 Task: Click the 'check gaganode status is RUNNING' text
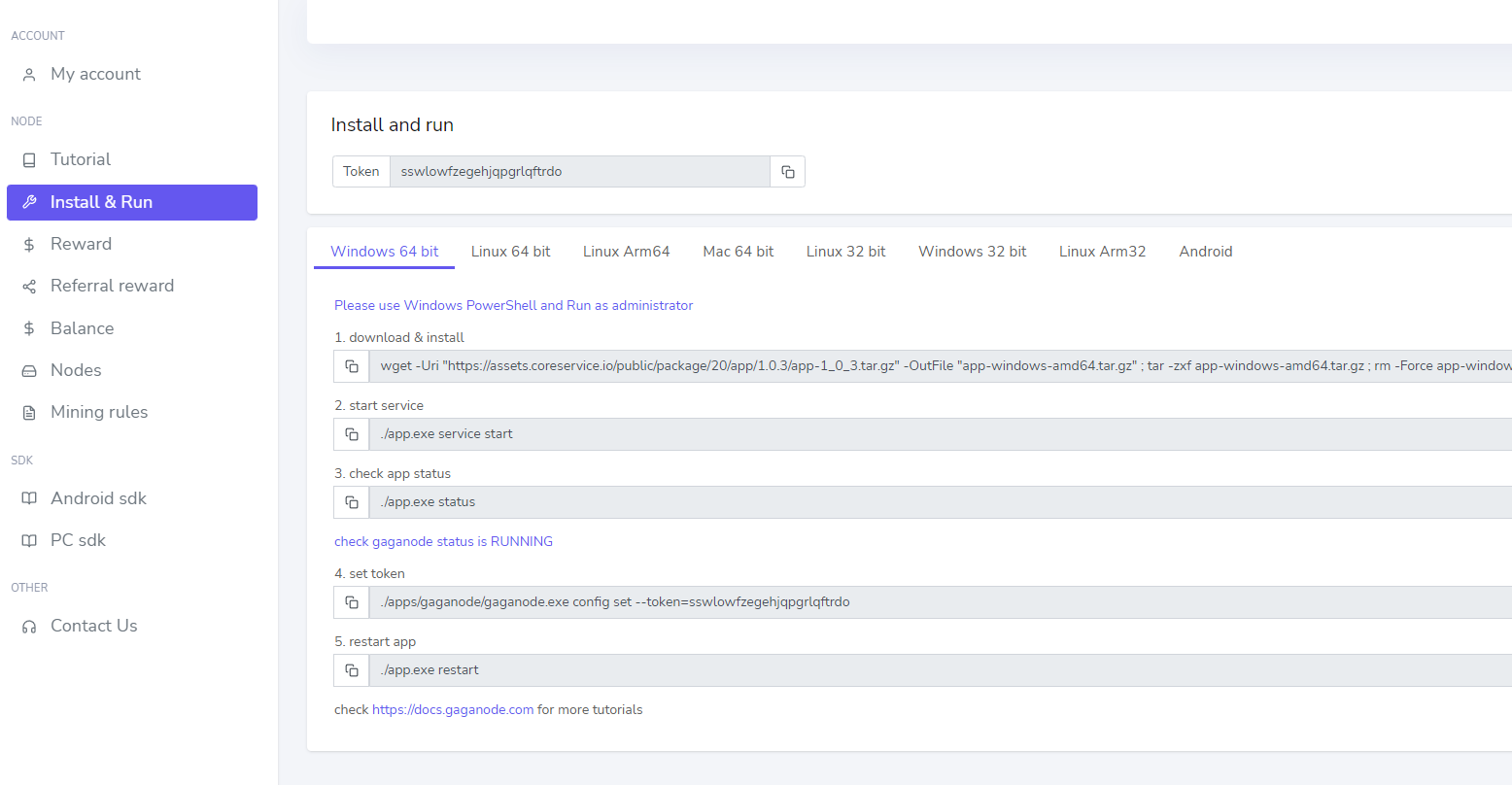point(443,541)
